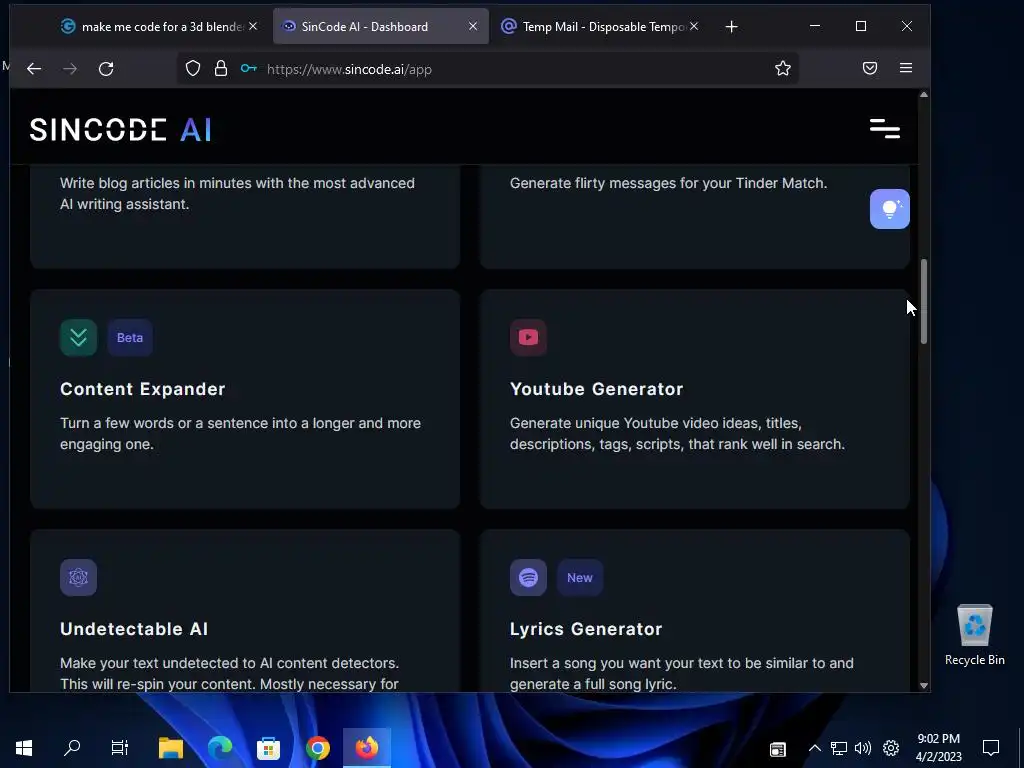Click the SinCode AI logo
Image resolution: width=1024 pixels, height=768 pixels.
121,130
